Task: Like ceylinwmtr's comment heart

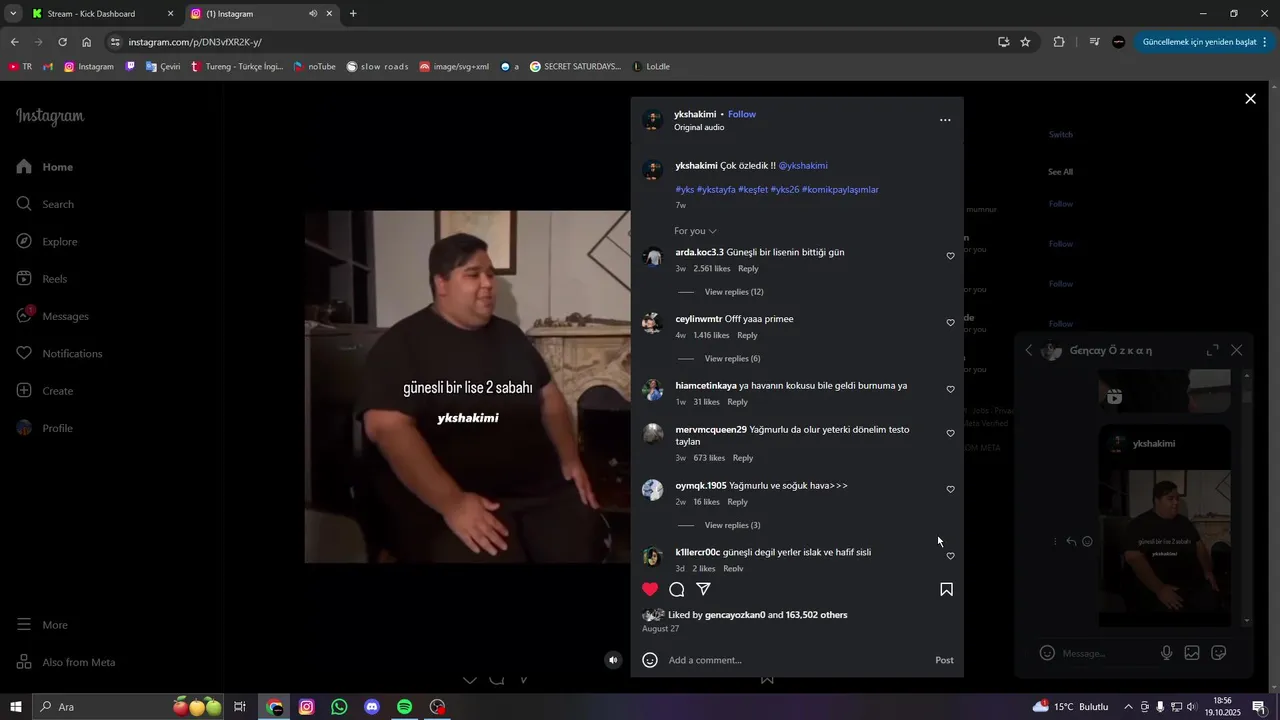Action: point(950,323)
